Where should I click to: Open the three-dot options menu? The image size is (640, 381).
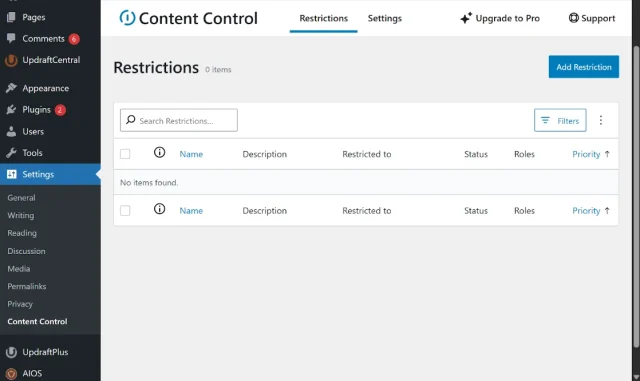[601, 120]
